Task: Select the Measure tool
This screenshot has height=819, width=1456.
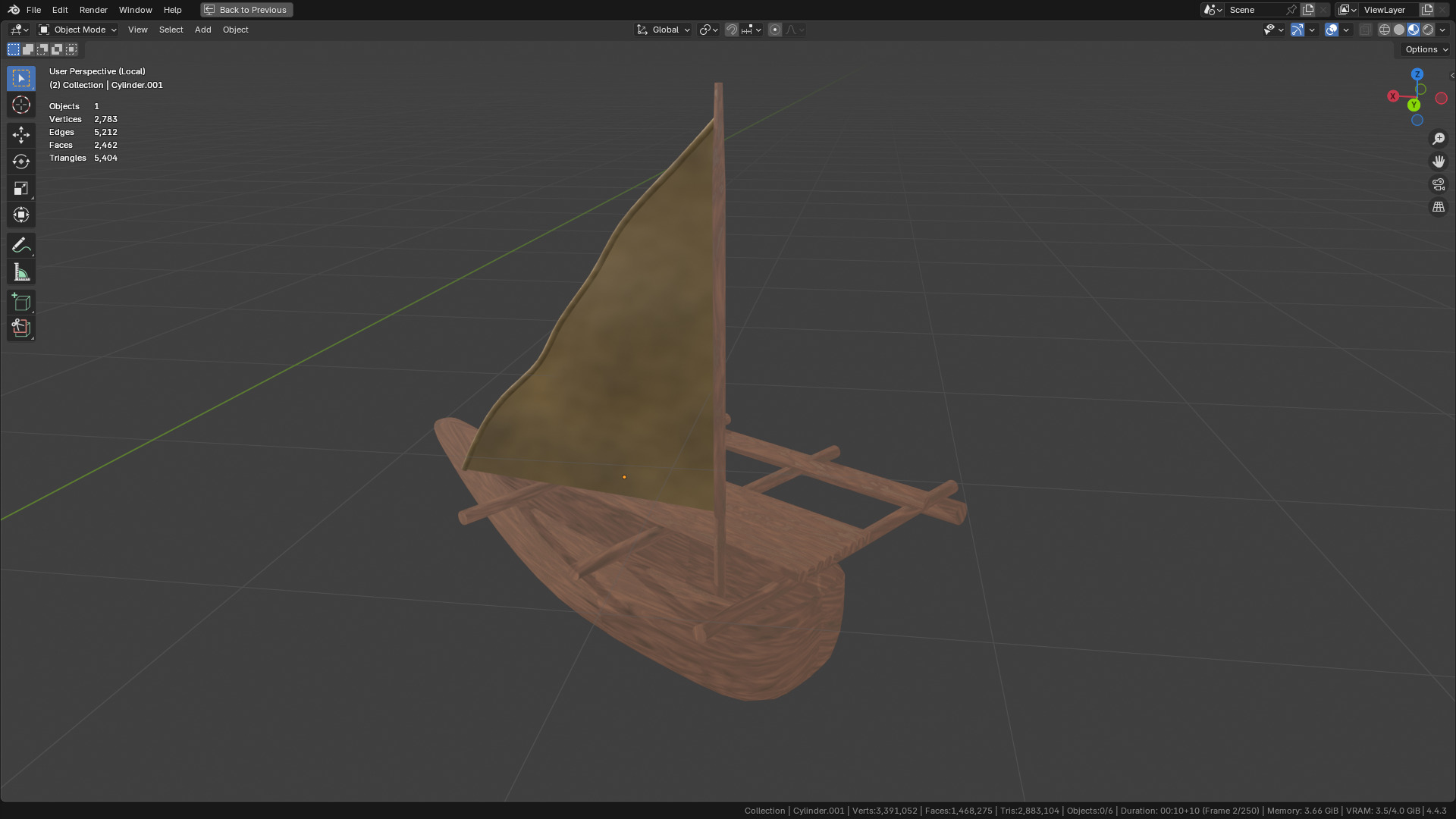Action: pyautogui.click(x=21, y=272)
